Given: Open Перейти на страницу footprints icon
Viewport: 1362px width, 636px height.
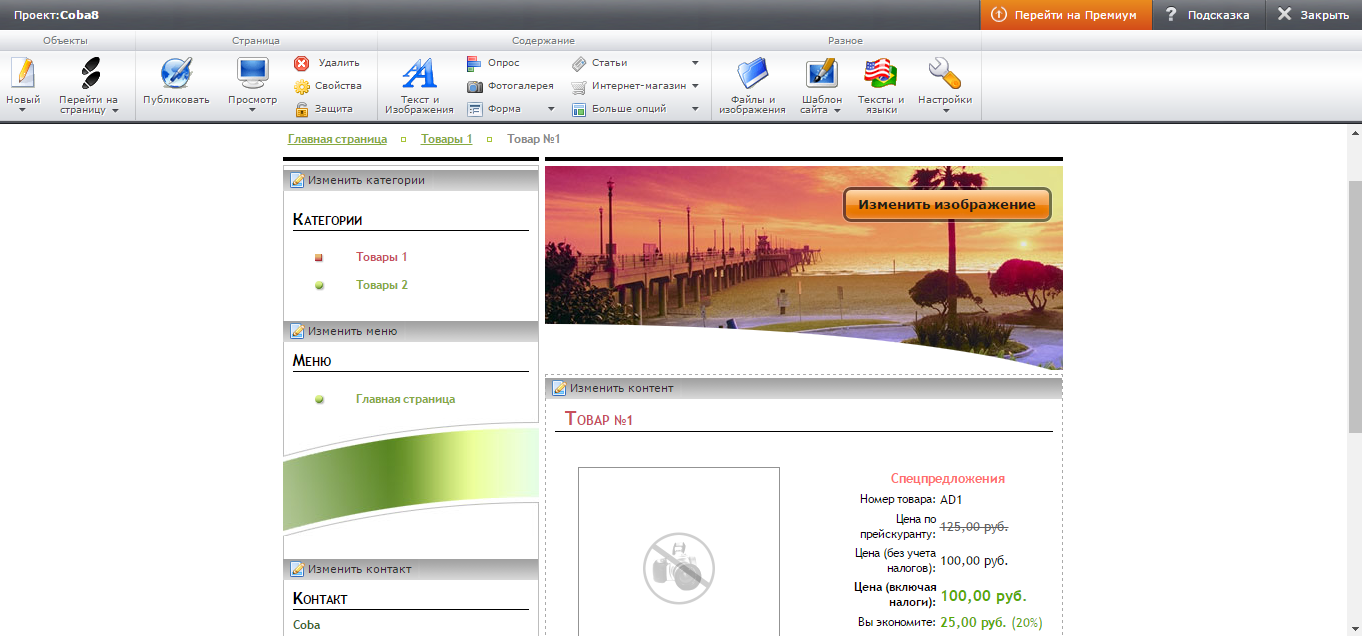Looking at the screenshot, I should (x=90, y=73).
